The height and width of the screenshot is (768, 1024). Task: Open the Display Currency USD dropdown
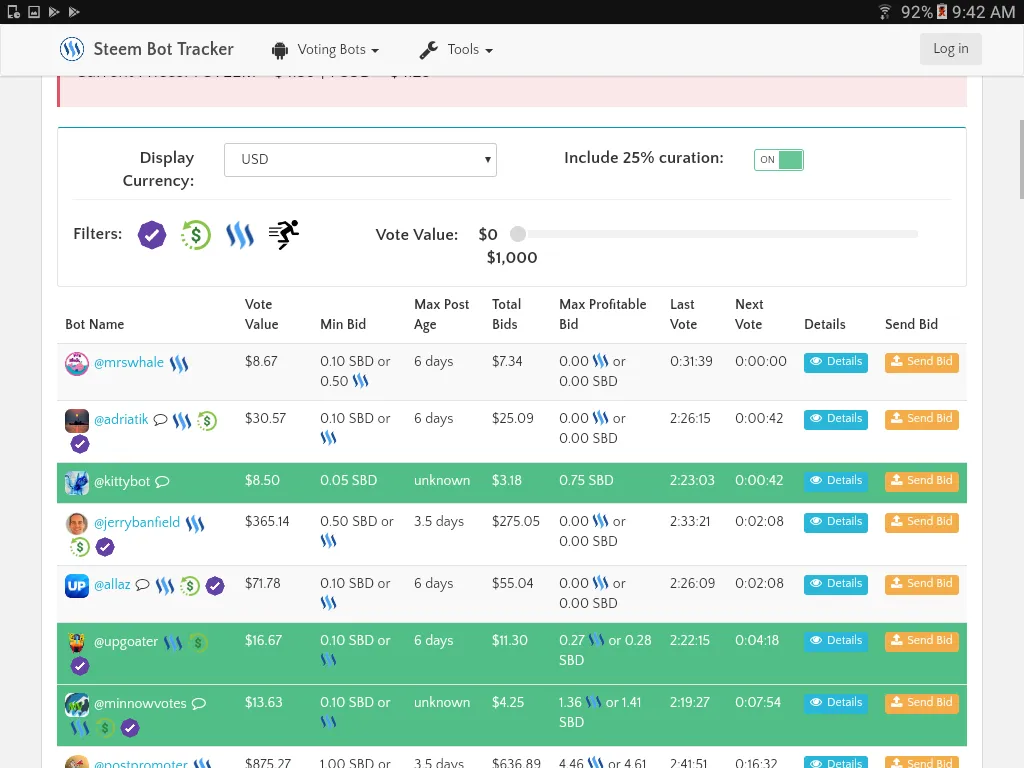pyautogui.click(x=360, y=160)
